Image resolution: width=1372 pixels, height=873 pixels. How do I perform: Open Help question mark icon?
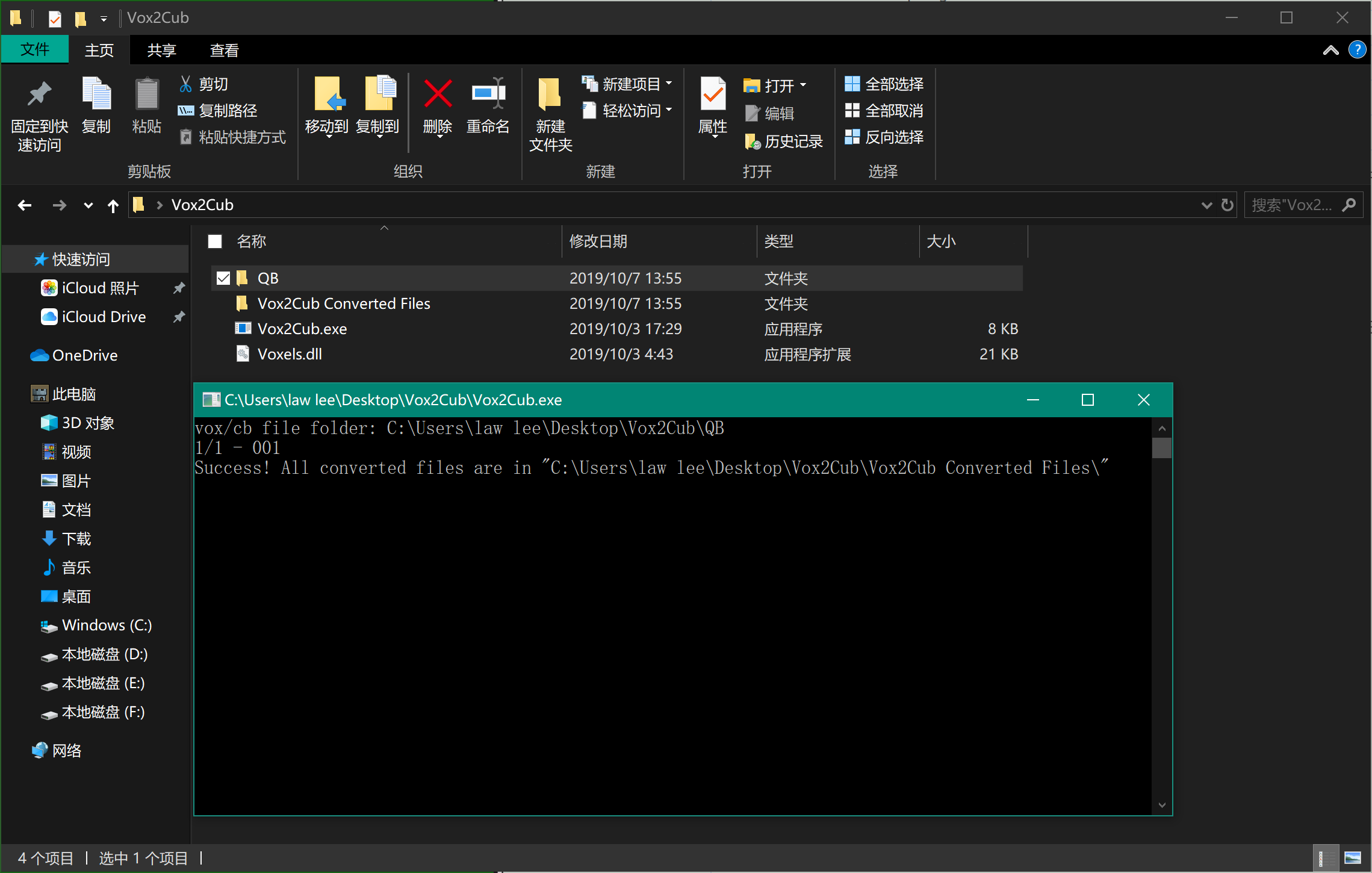click(1357, 49)
